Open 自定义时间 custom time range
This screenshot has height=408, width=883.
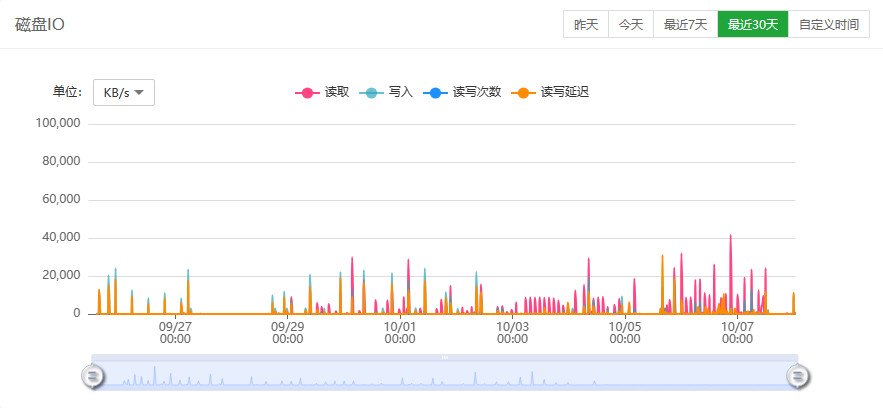[x=829, y=25]
